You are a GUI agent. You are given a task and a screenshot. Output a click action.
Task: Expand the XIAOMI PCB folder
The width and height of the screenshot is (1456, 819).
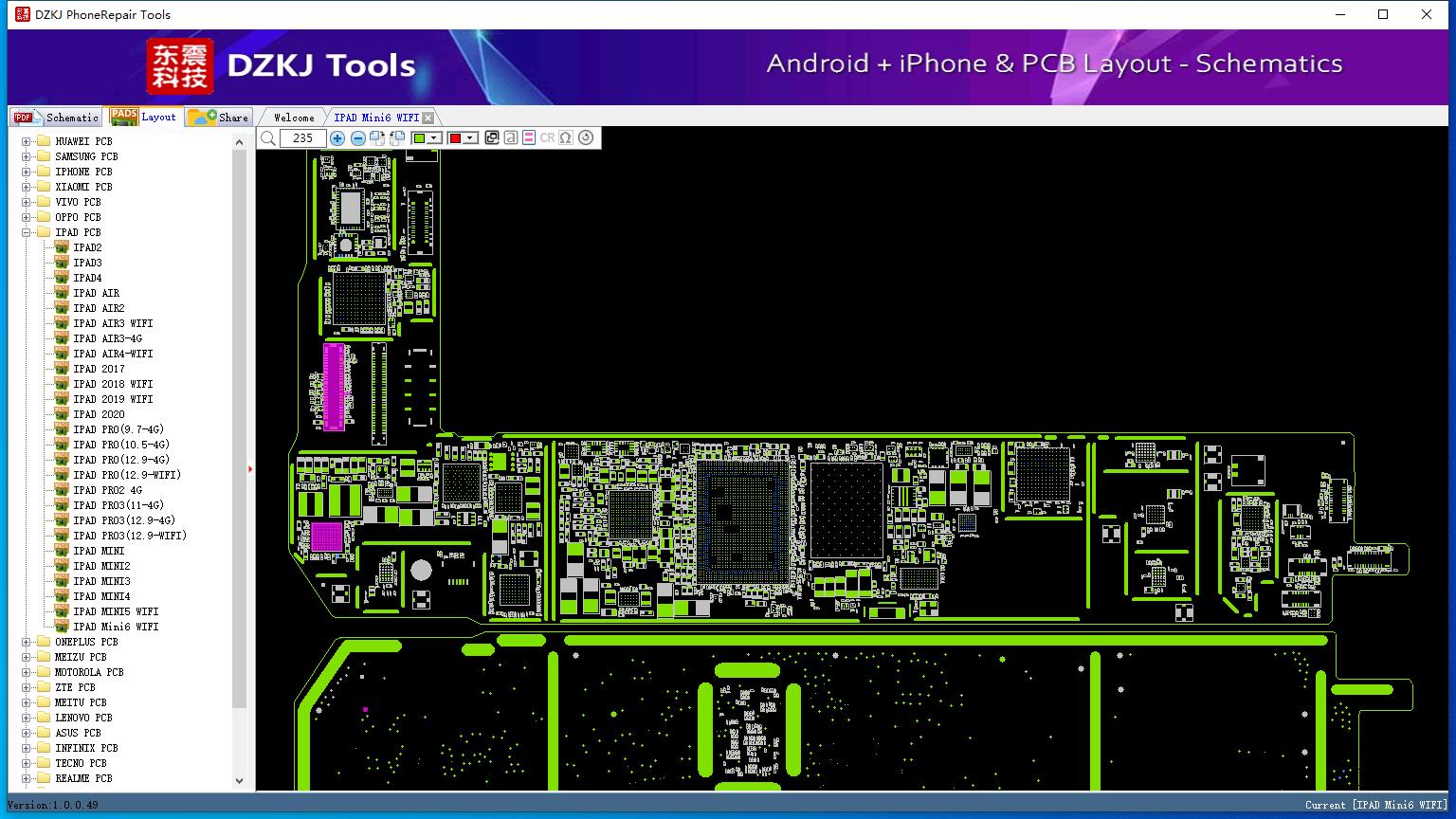pos(27,187)
